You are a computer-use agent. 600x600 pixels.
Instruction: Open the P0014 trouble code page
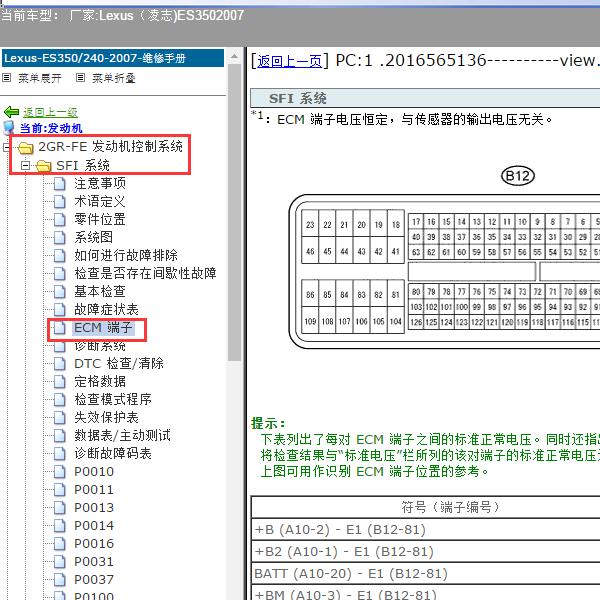coord(94,525)
